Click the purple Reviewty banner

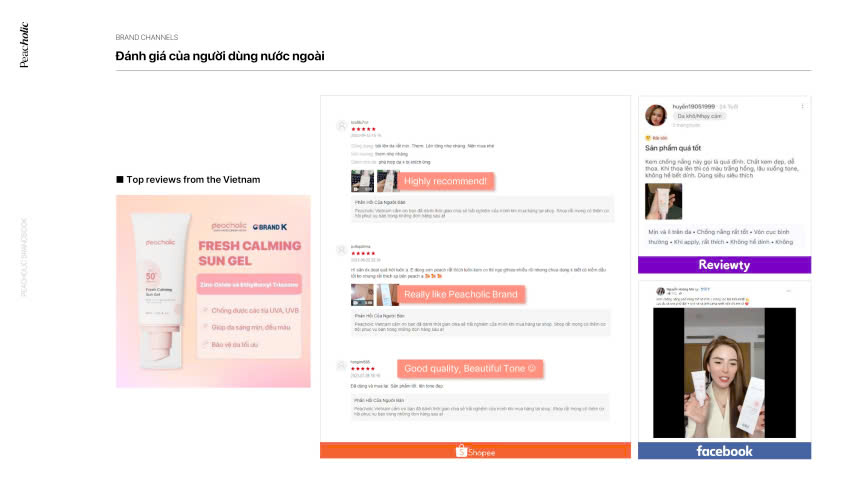pyautogui.click(x=724, y=265)
